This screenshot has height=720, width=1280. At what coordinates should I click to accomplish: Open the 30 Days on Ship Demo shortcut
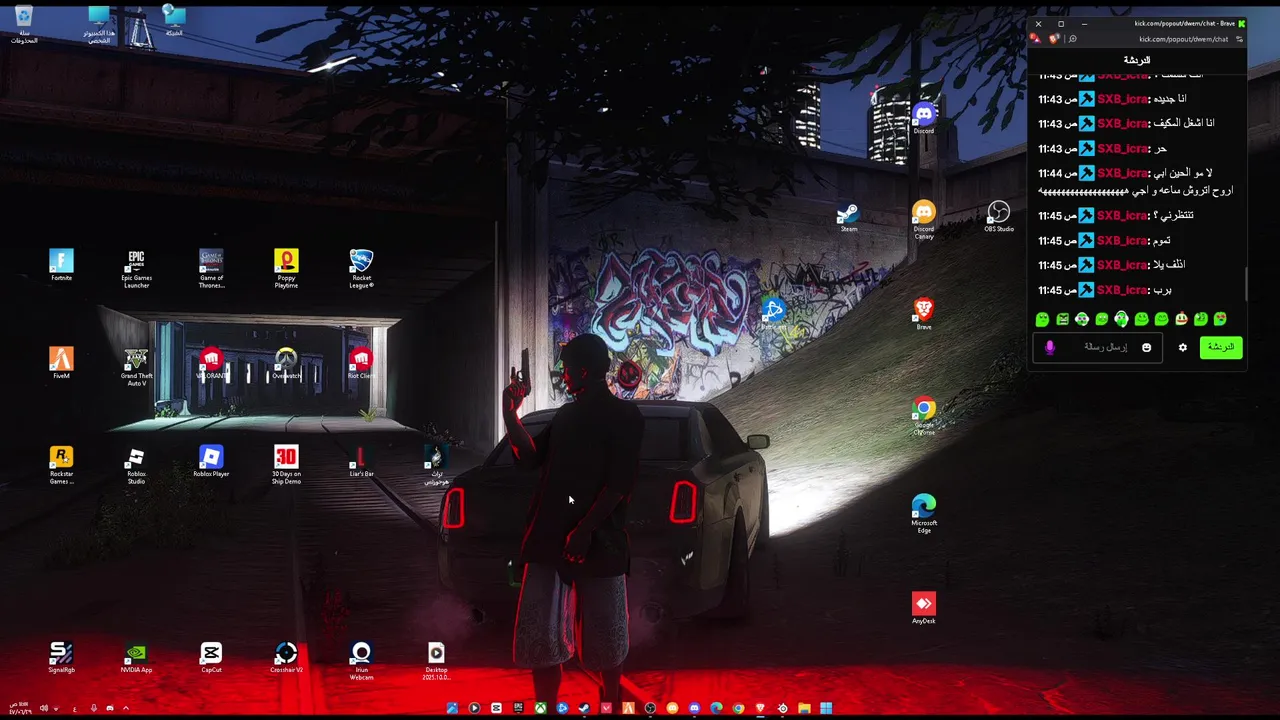[x=286, y=465]
